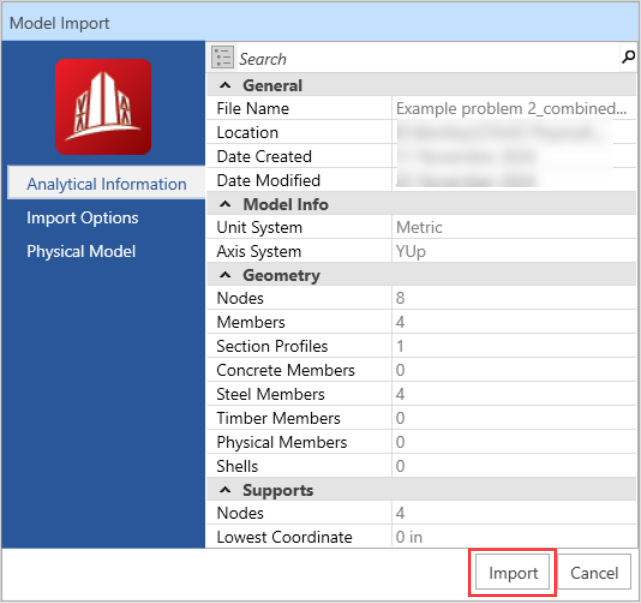The height and width of the screenshot is (603, 641).
Task: Select the Physical Members row
Action: pos(421,442)
